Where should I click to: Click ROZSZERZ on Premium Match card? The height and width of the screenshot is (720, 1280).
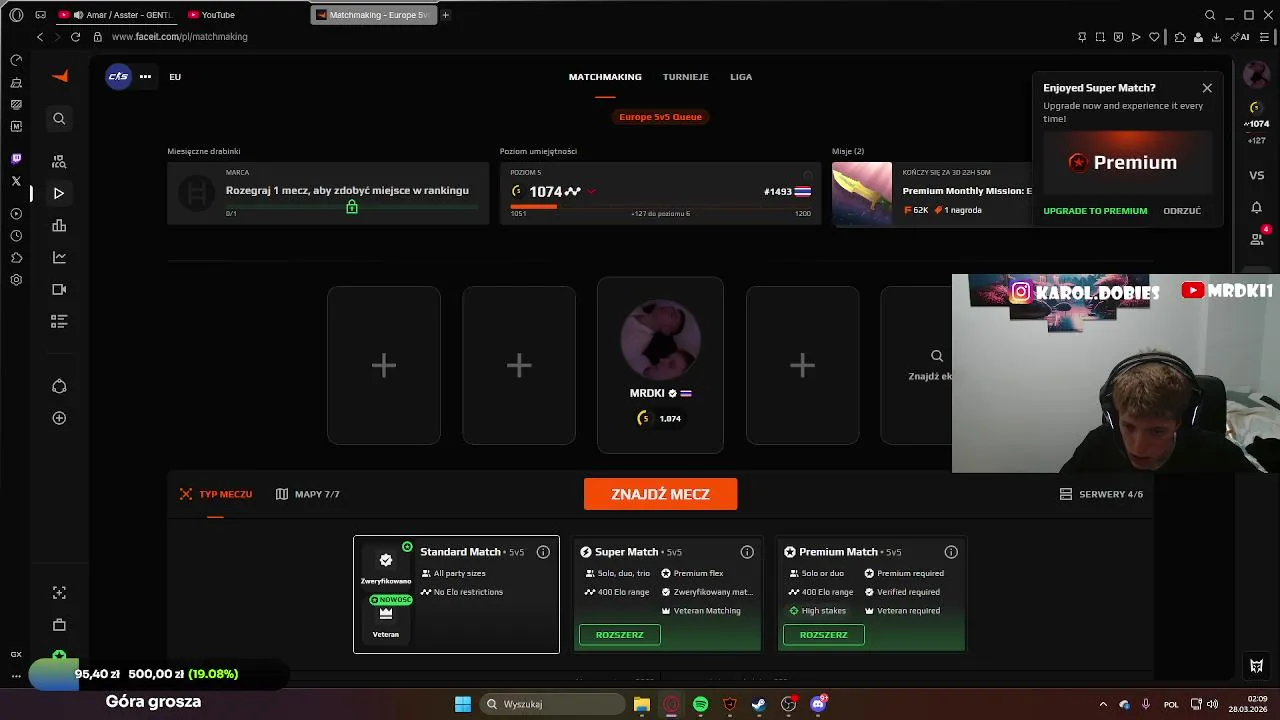[x=823, y=635]
